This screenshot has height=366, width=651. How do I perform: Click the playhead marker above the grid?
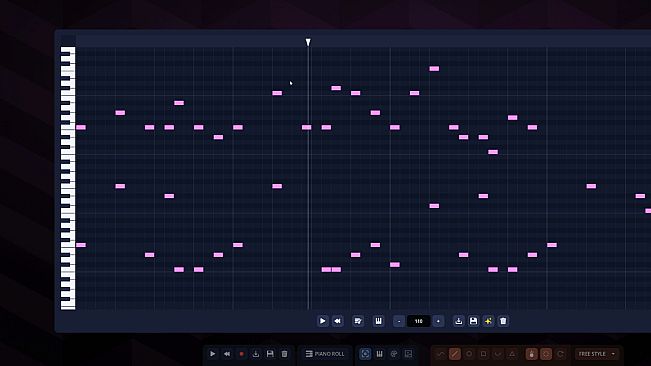tap(308, 42)
